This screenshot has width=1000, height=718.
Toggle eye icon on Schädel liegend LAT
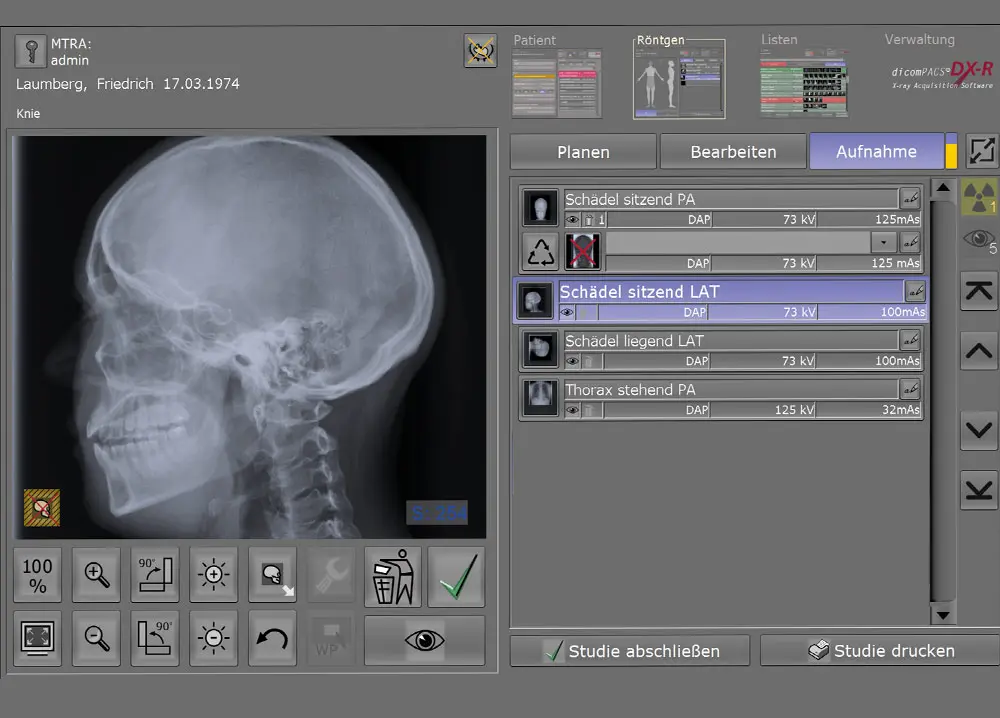572,361
